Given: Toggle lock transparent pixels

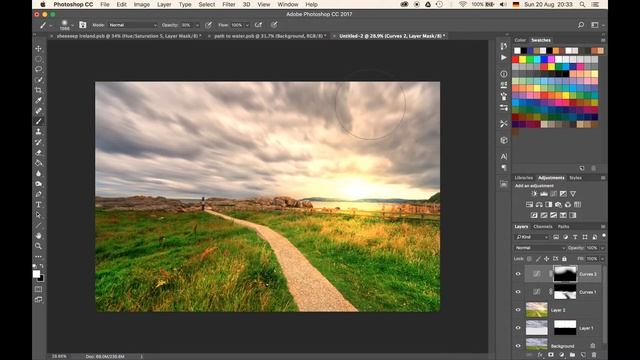Looking at the screenshot, I should pyautogui.click(x=529, y=259).
